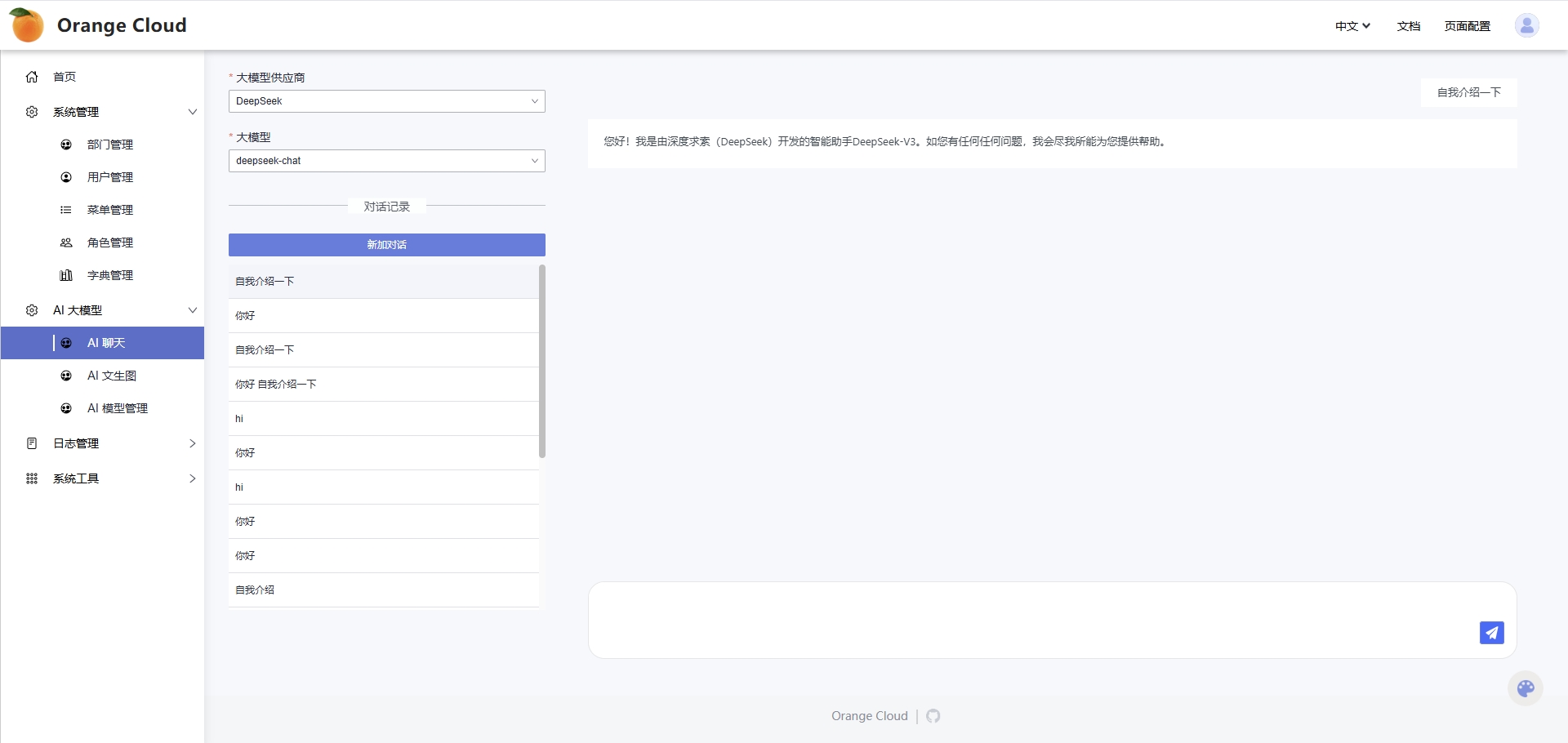The width and height of the screenshot is (1568, 743).
Task: Click the people icon beside 角色管理
Action: pyautogui.click(x=66, y=242)
